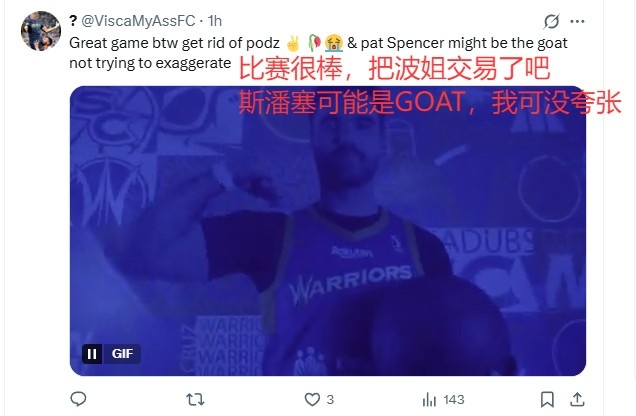This screenshot has width=636, height=416.
Task: Open the author's profile avatar
Action: click(x=41, y=31)
